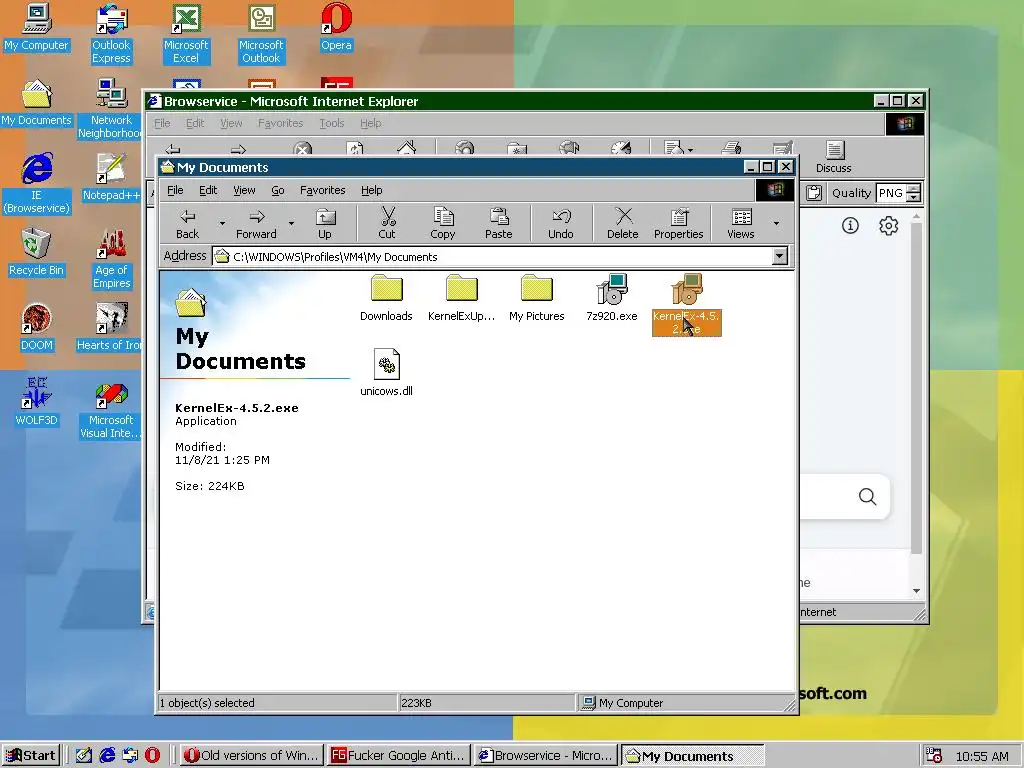Select the unicows.dll file
Viewport: 1024px width, 768px height.
pos(387,373)
